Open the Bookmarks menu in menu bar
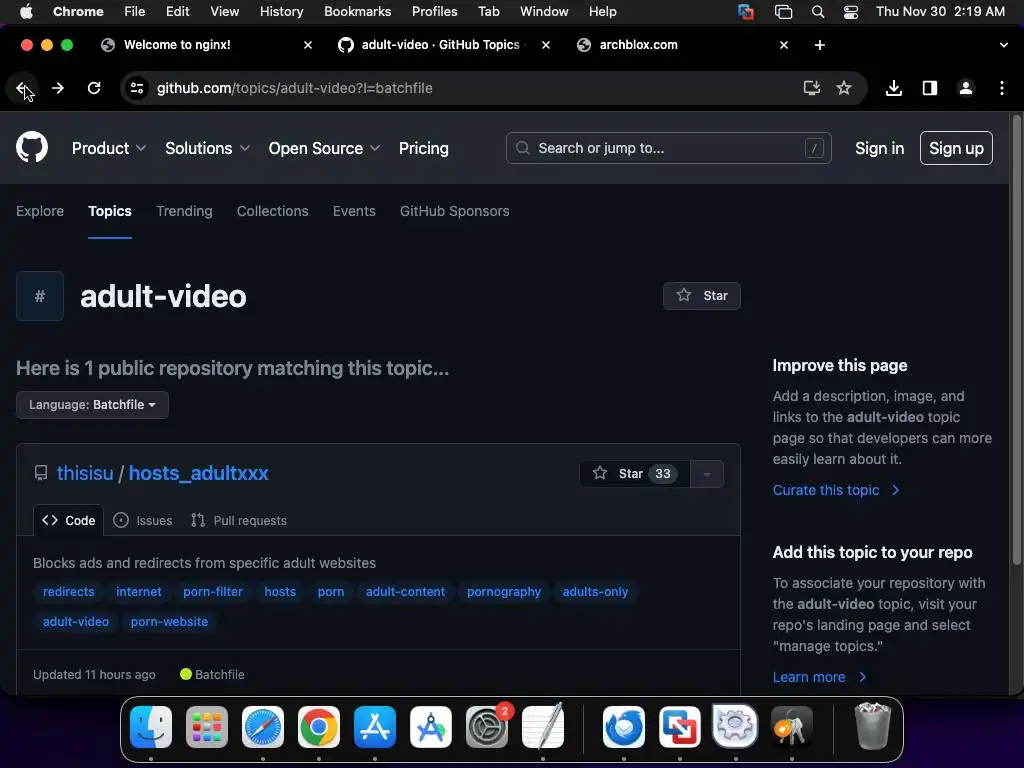 (x=357, y=12)
